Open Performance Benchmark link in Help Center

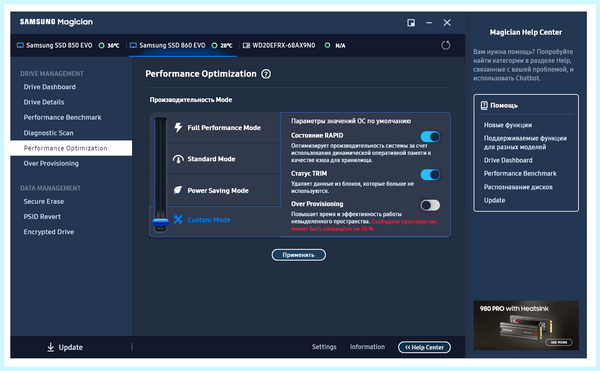coord(520,174)
